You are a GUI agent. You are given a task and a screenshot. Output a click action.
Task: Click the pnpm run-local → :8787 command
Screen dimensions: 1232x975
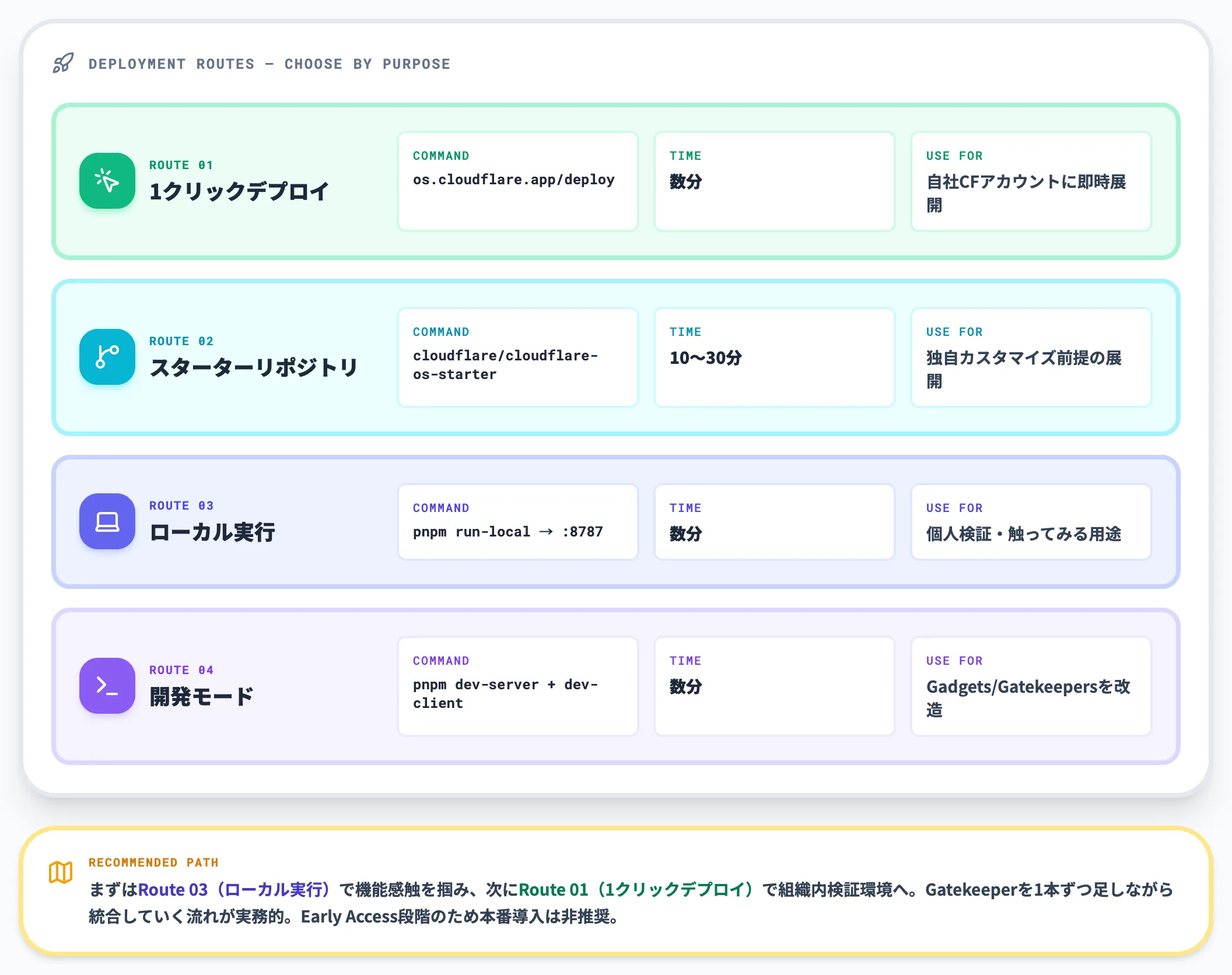[508, 532]
